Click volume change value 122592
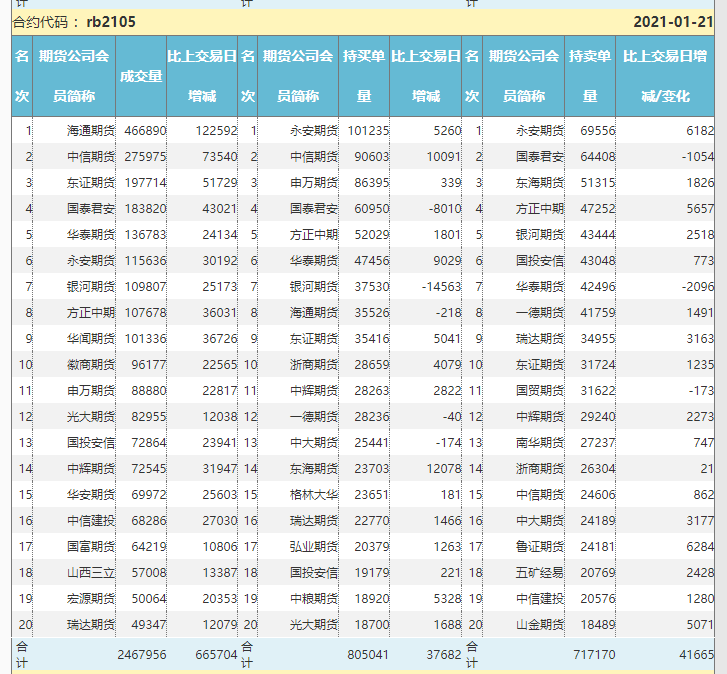 pyautogui.click(x=216, y=131)
